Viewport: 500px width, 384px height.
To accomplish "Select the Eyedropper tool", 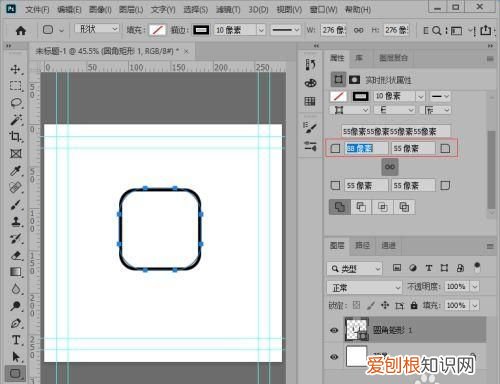I will coord(15,171).
